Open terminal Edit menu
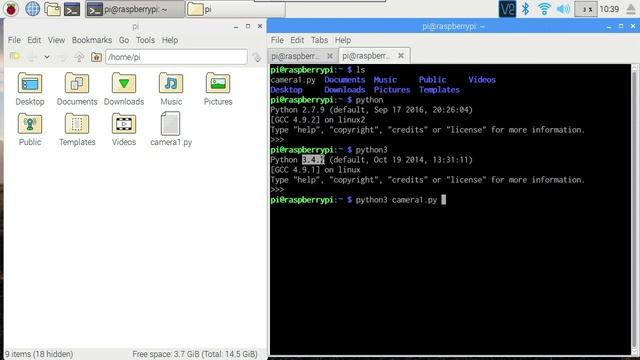This screenshot has height=360, width=640. pos(297,40)
